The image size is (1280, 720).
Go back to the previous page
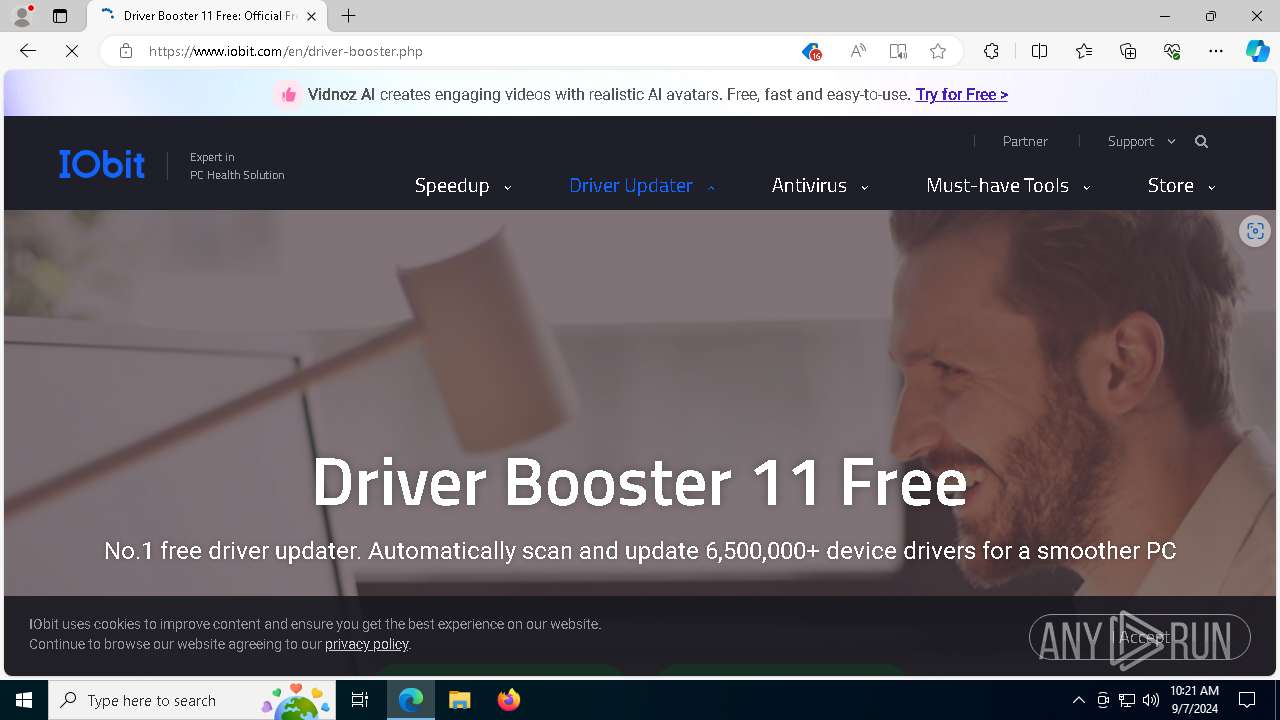click(28, 51)
